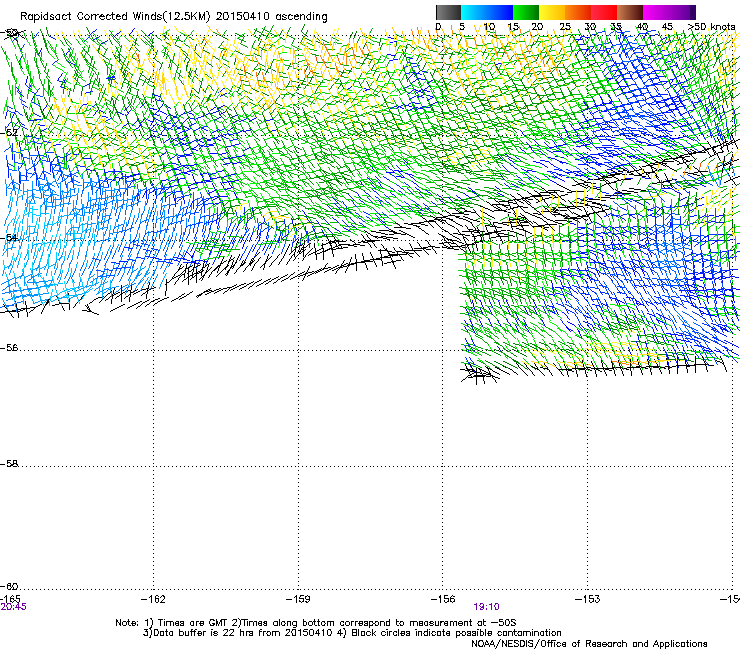Screen dimensions: 740x650
Task: Click the magenta 40–45 knots color segment
Action: pos(656,12)
